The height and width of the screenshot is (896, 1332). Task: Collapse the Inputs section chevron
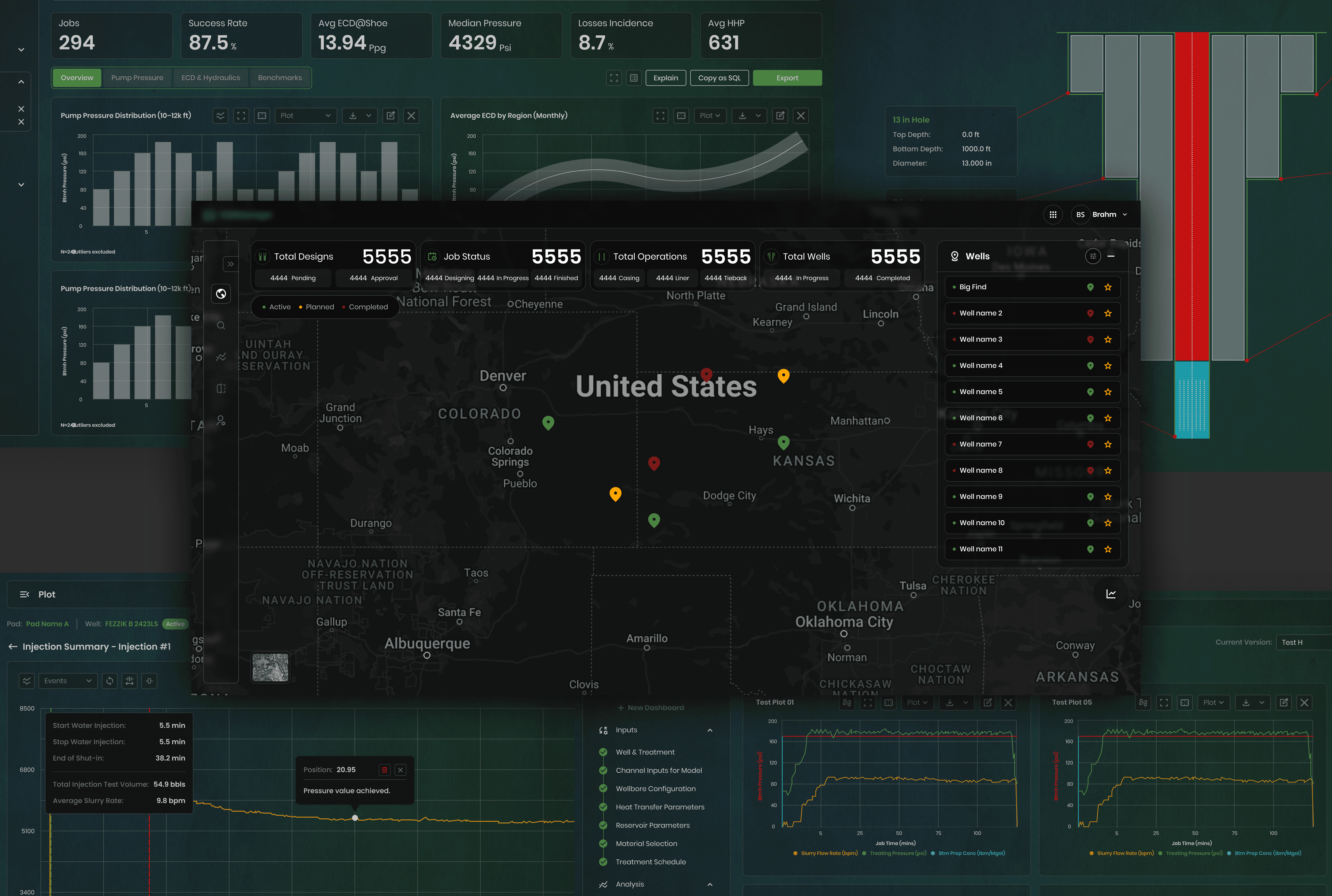pyautogui.click(x=710, y=730)
